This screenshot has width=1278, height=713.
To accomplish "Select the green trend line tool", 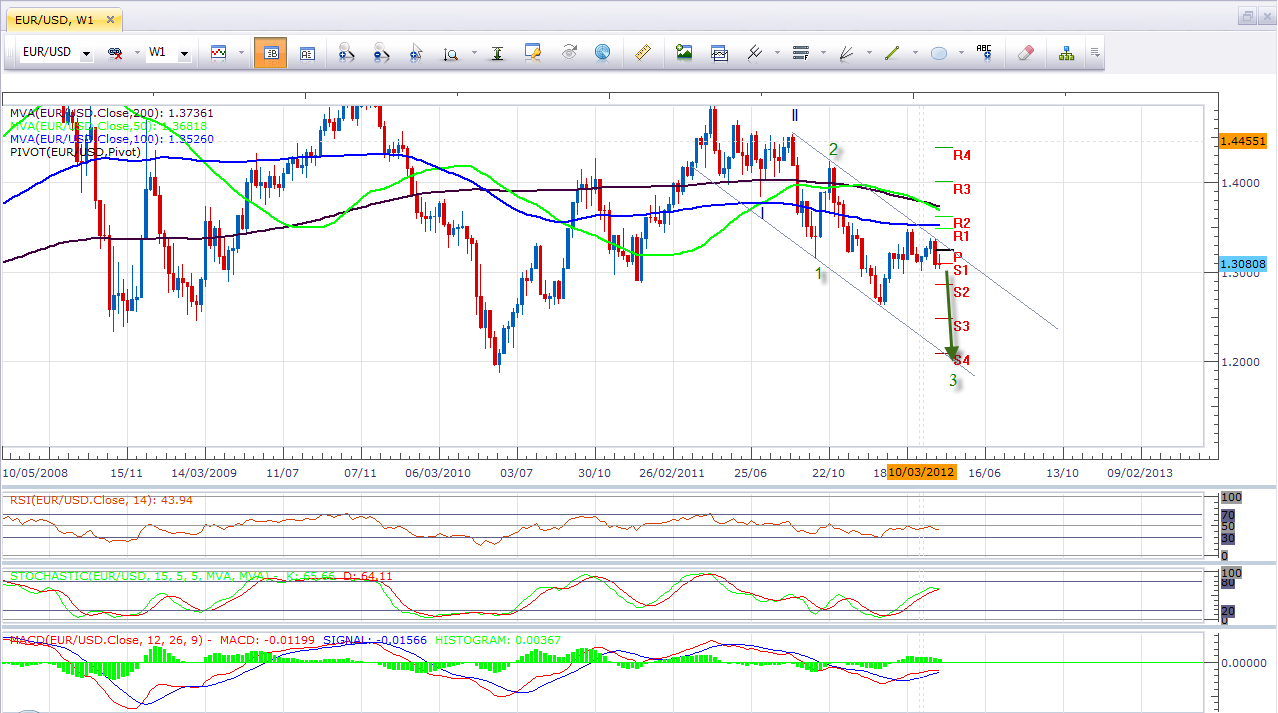I will click(893, 53).
